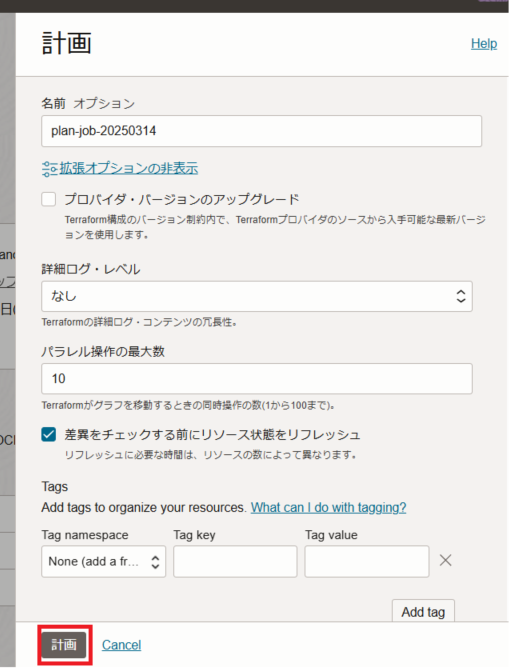The width and height of the screenshot is (517, 672).
Task: Click the arrows icon in Tag namespace field
Action: tap(155, 561)
